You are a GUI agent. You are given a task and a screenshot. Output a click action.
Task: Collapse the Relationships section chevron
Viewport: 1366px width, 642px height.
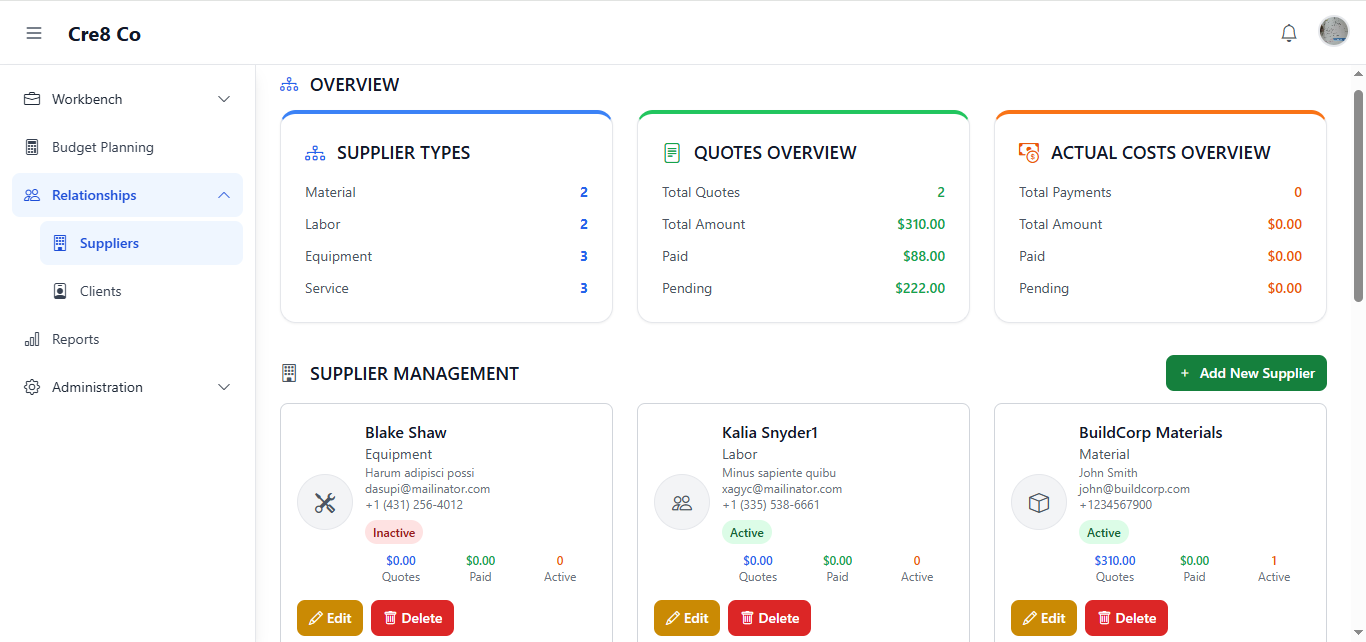(x=224, y=195)
